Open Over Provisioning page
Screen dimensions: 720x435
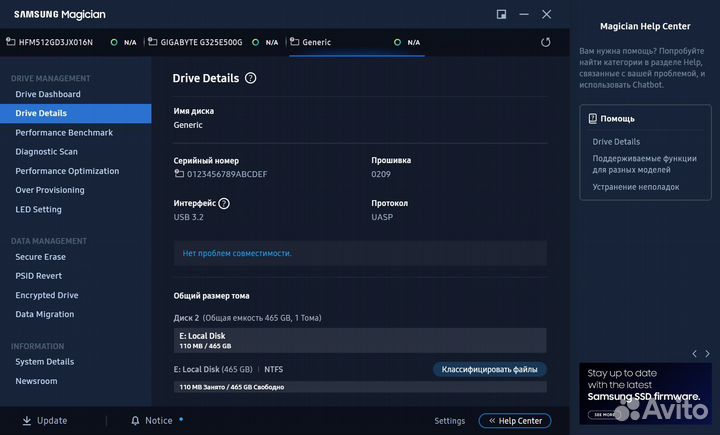(50, 190)
